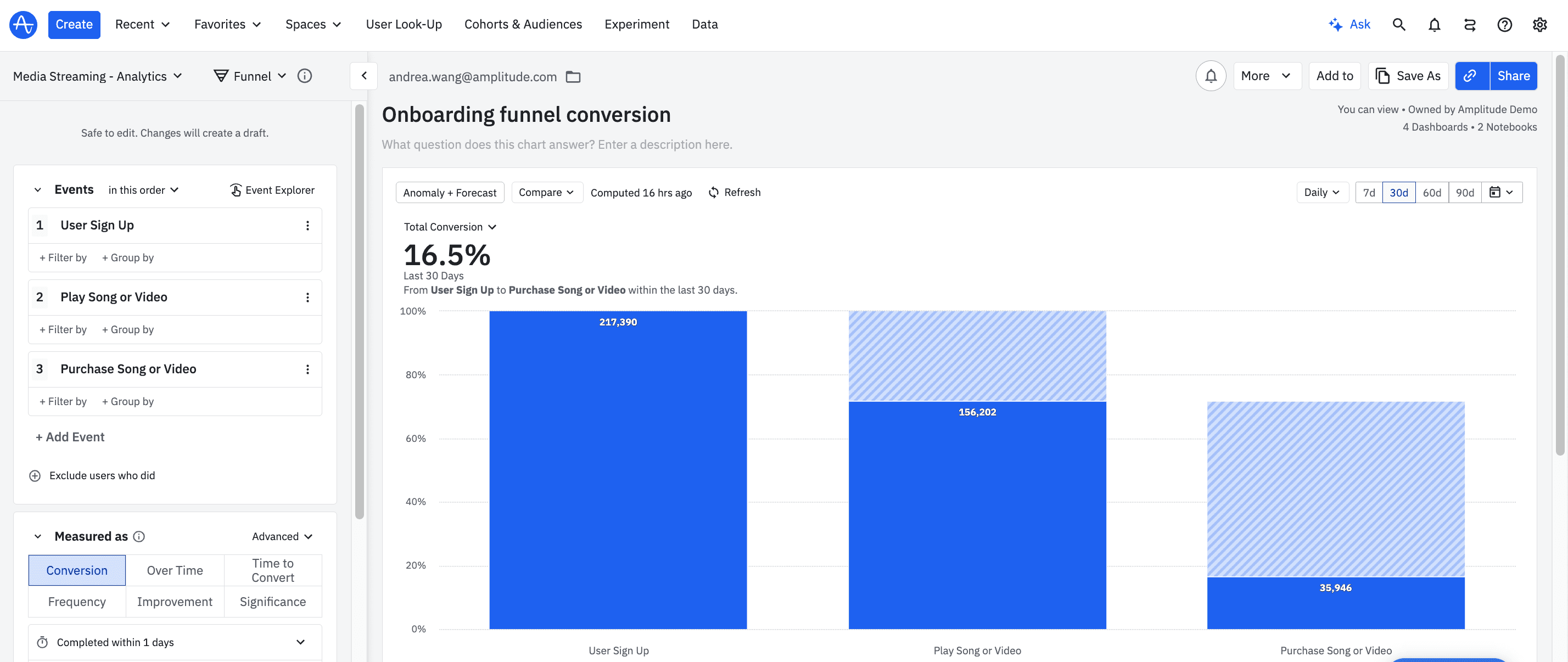Switch to the 90d date range

pos(1465,192)
